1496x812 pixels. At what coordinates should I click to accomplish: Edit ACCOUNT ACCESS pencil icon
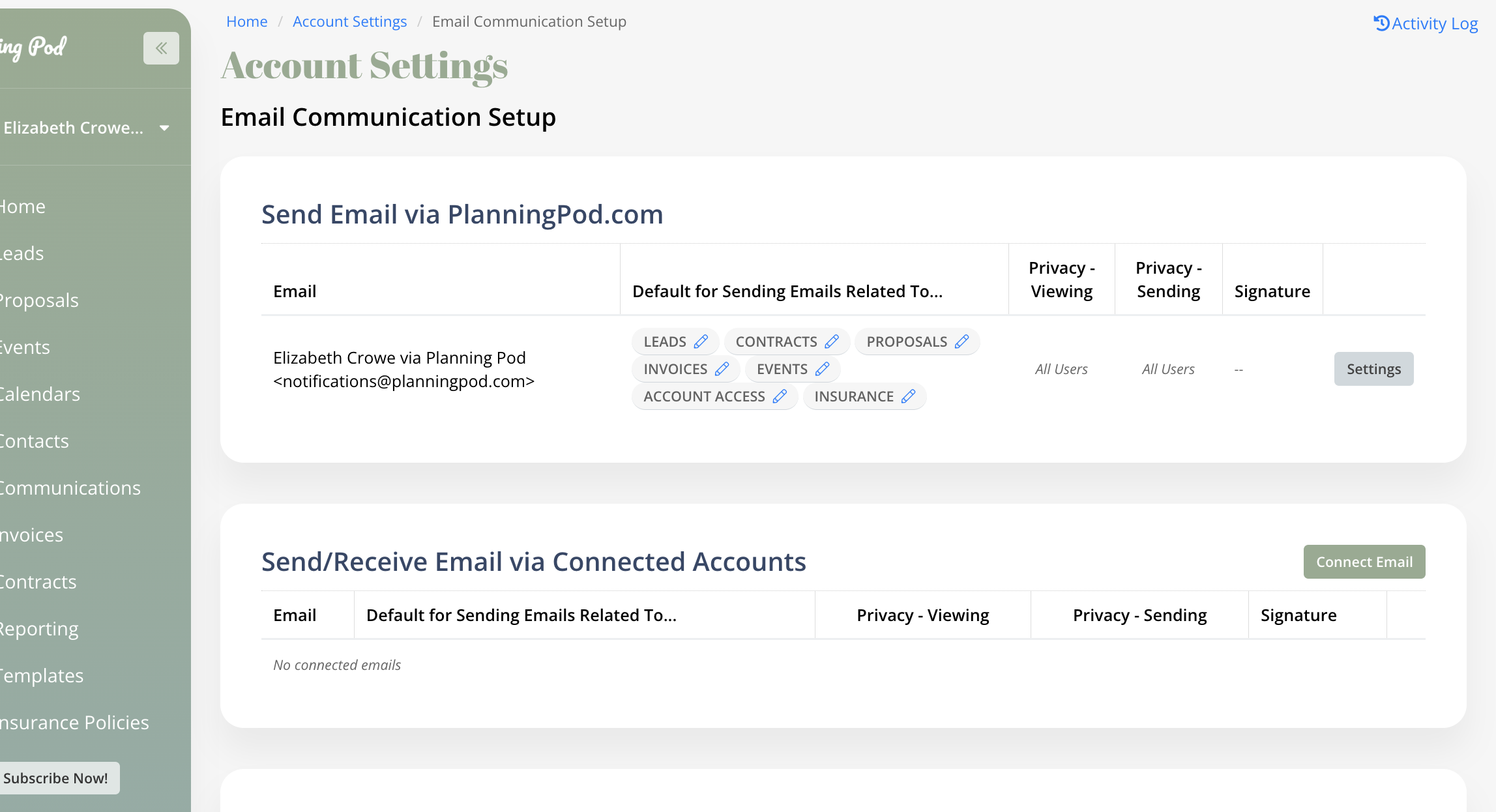(780, 396)
